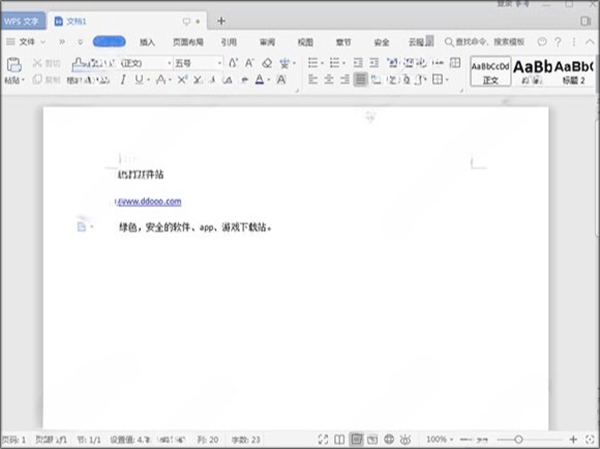Screen dimensions: 600x449
Task: Center-align the paragraph
Action: coord(328,80)
